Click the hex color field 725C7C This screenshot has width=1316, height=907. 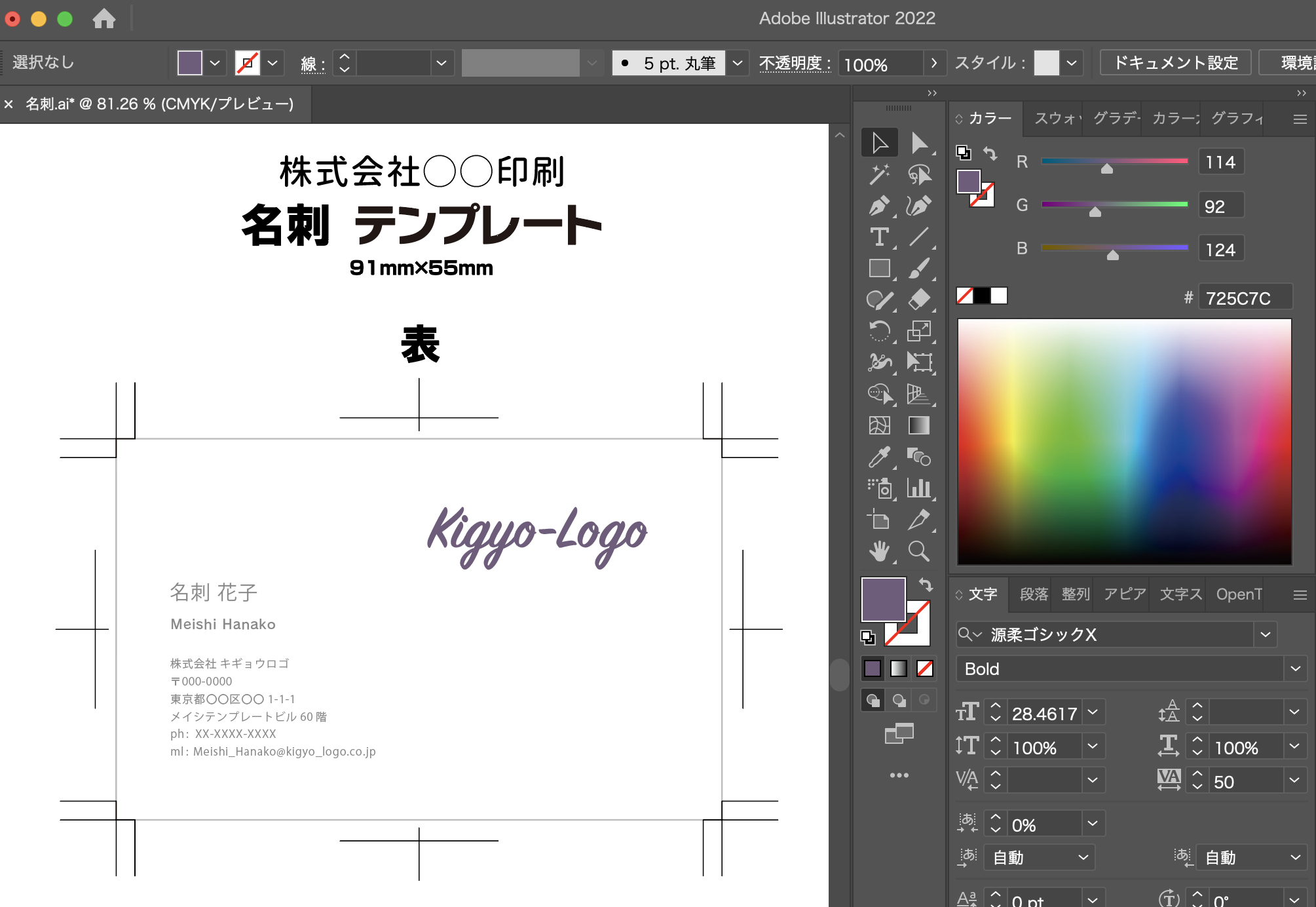(1245, 298)
